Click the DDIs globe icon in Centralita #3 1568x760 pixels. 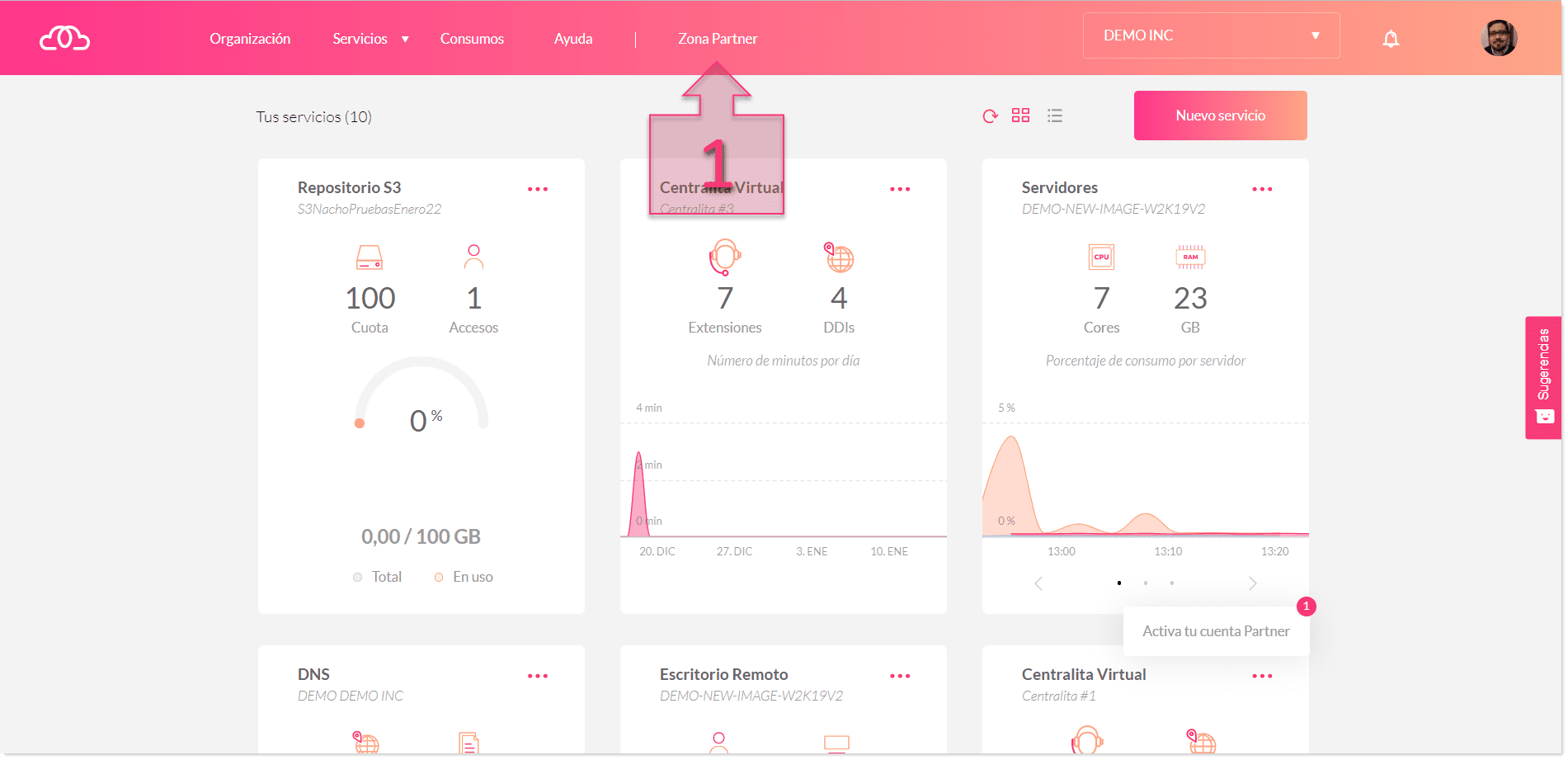point(839,257)
